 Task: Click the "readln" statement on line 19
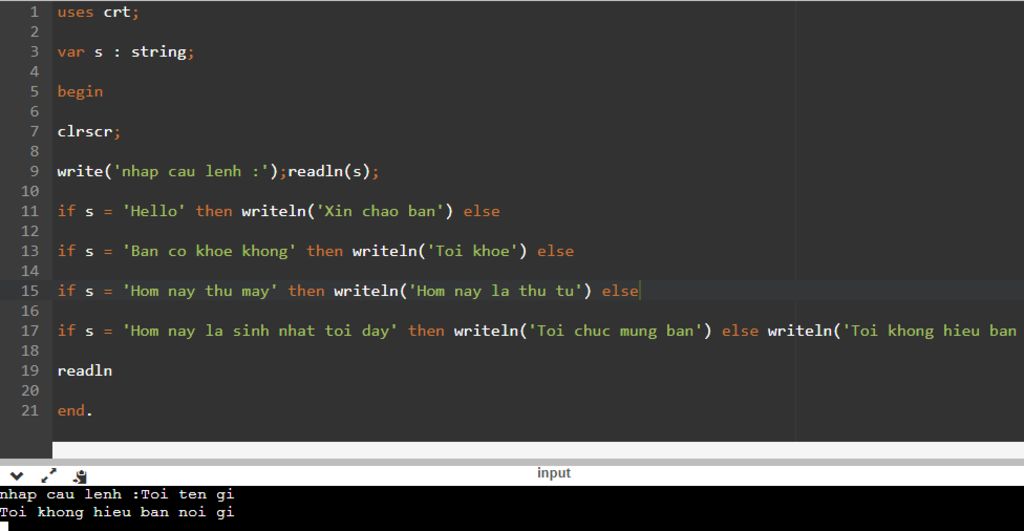pos(84,370)
